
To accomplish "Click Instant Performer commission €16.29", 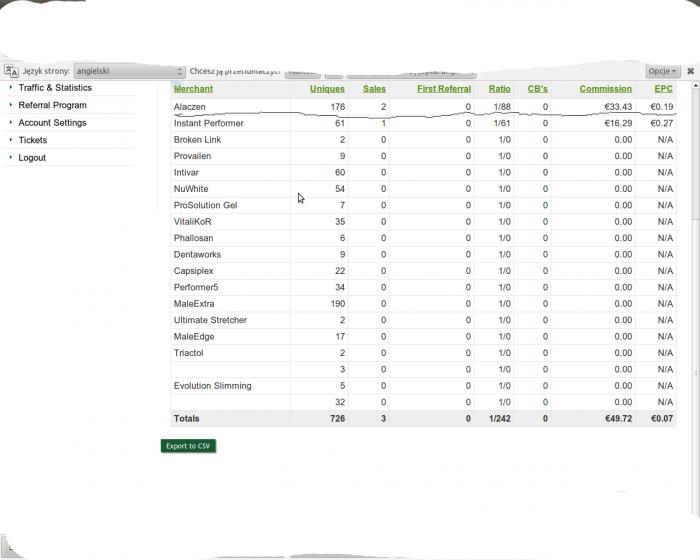I will pos(618,123).
